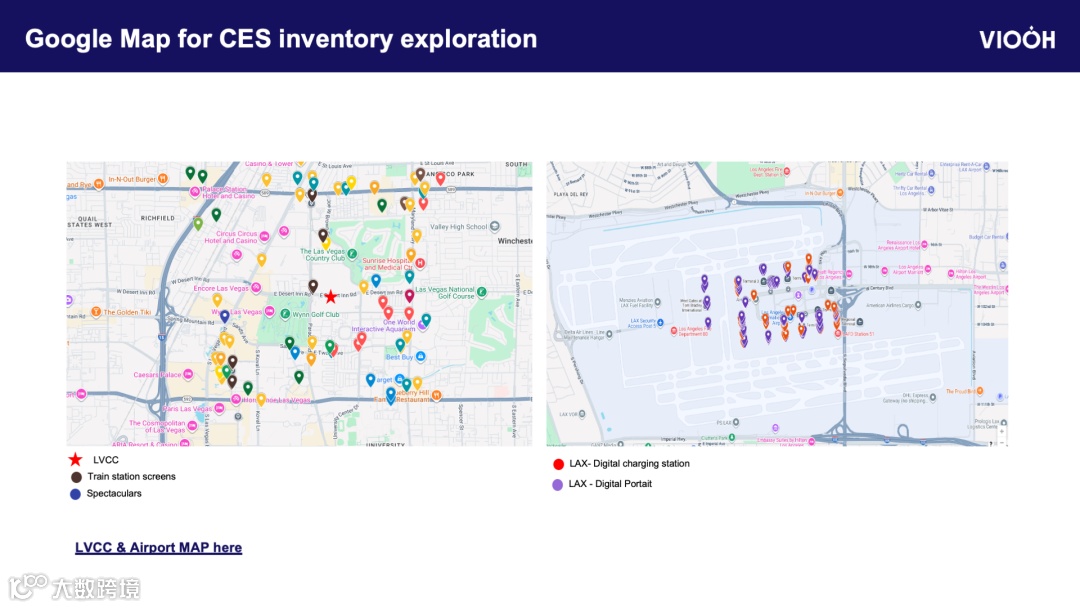Click The Las Vegas Country Club marker
1080x608 pixels.
point(352,254)
